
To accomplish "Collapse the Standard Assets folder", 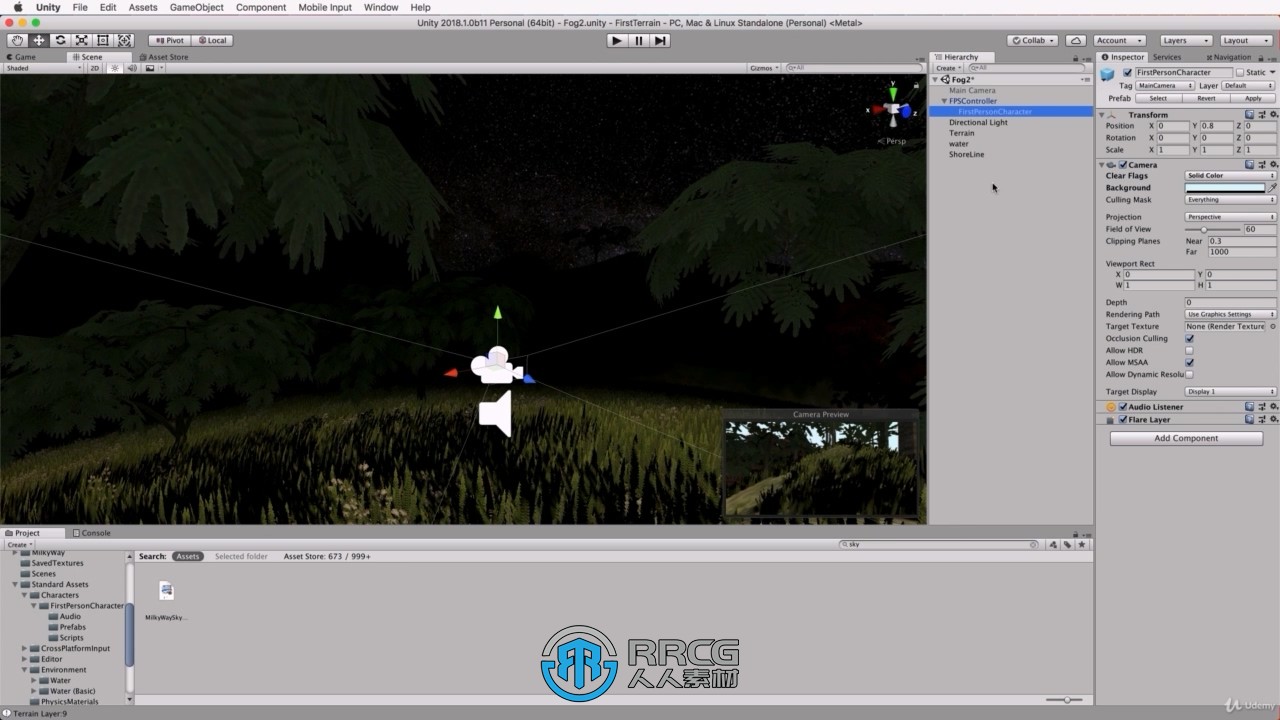I will click(x=15, y=585).
